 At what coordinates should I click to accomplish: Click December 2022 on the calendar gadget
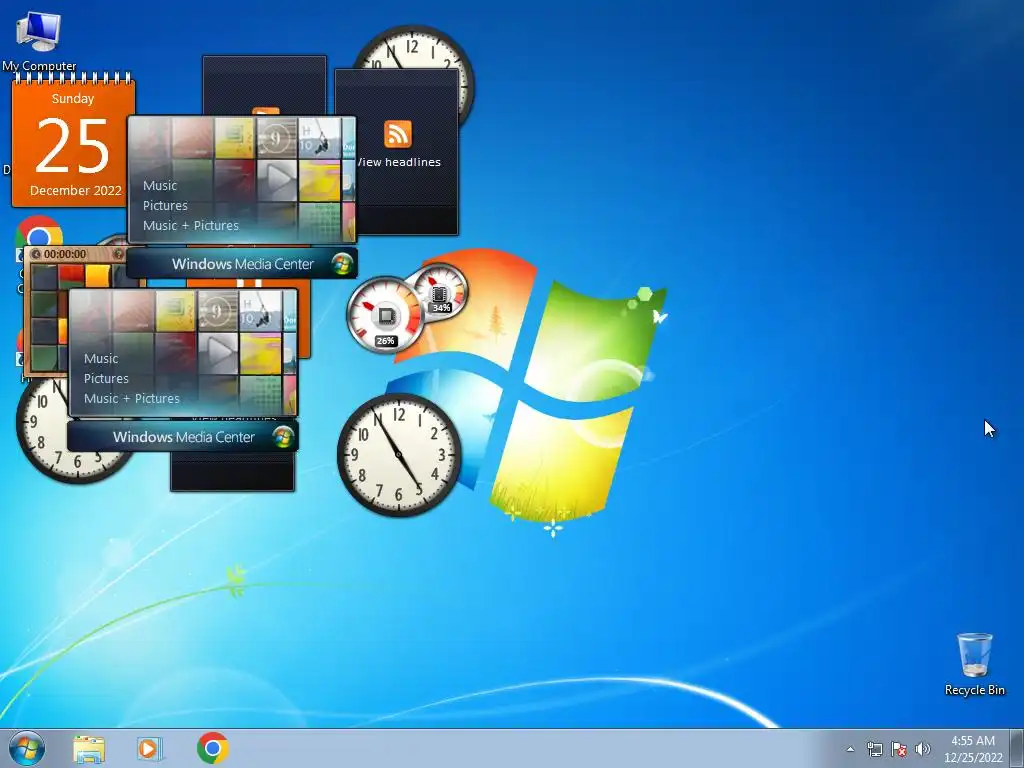pyautogui.click(x=76, y=191)
